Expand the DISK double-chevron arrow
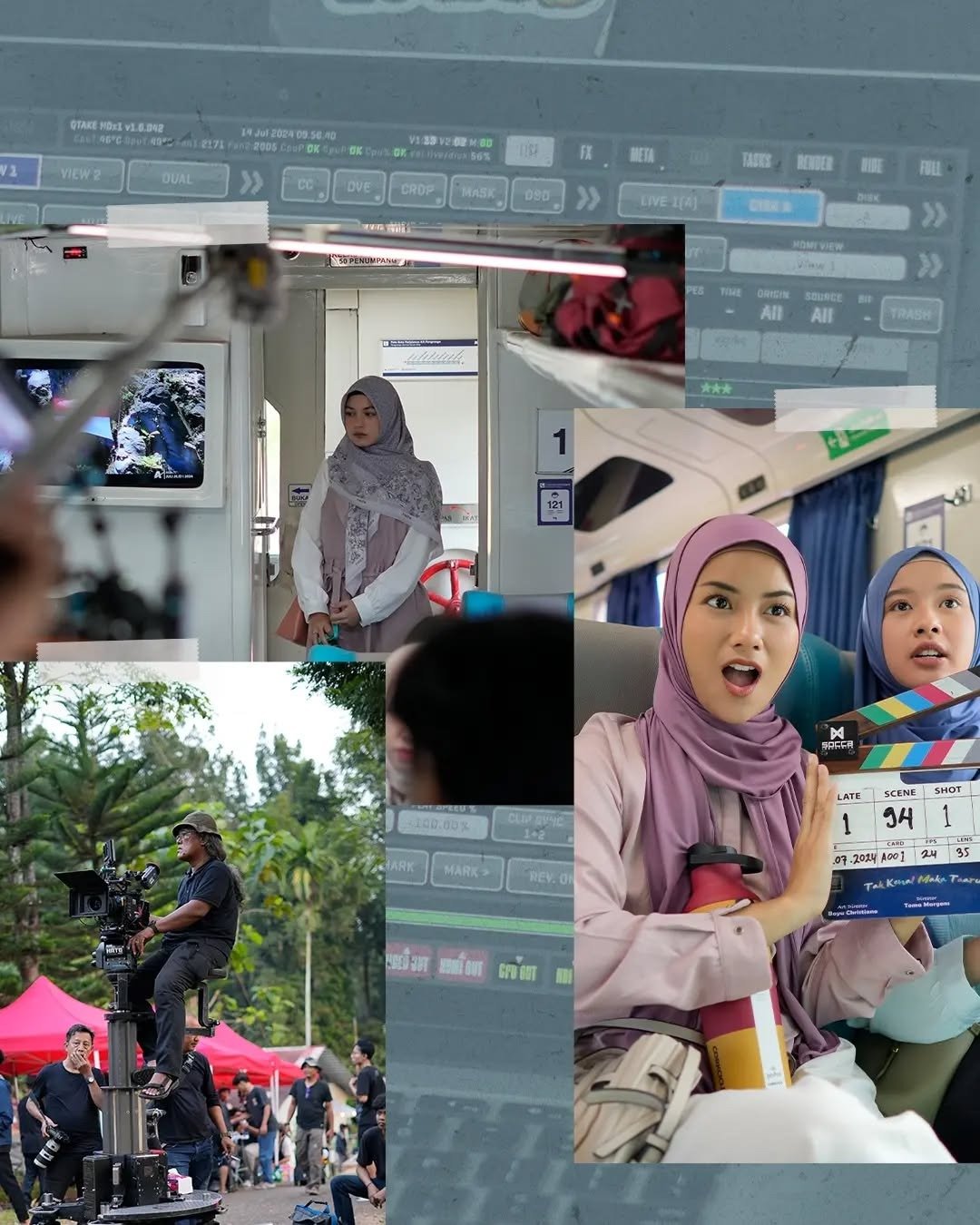 pos(934,215)
